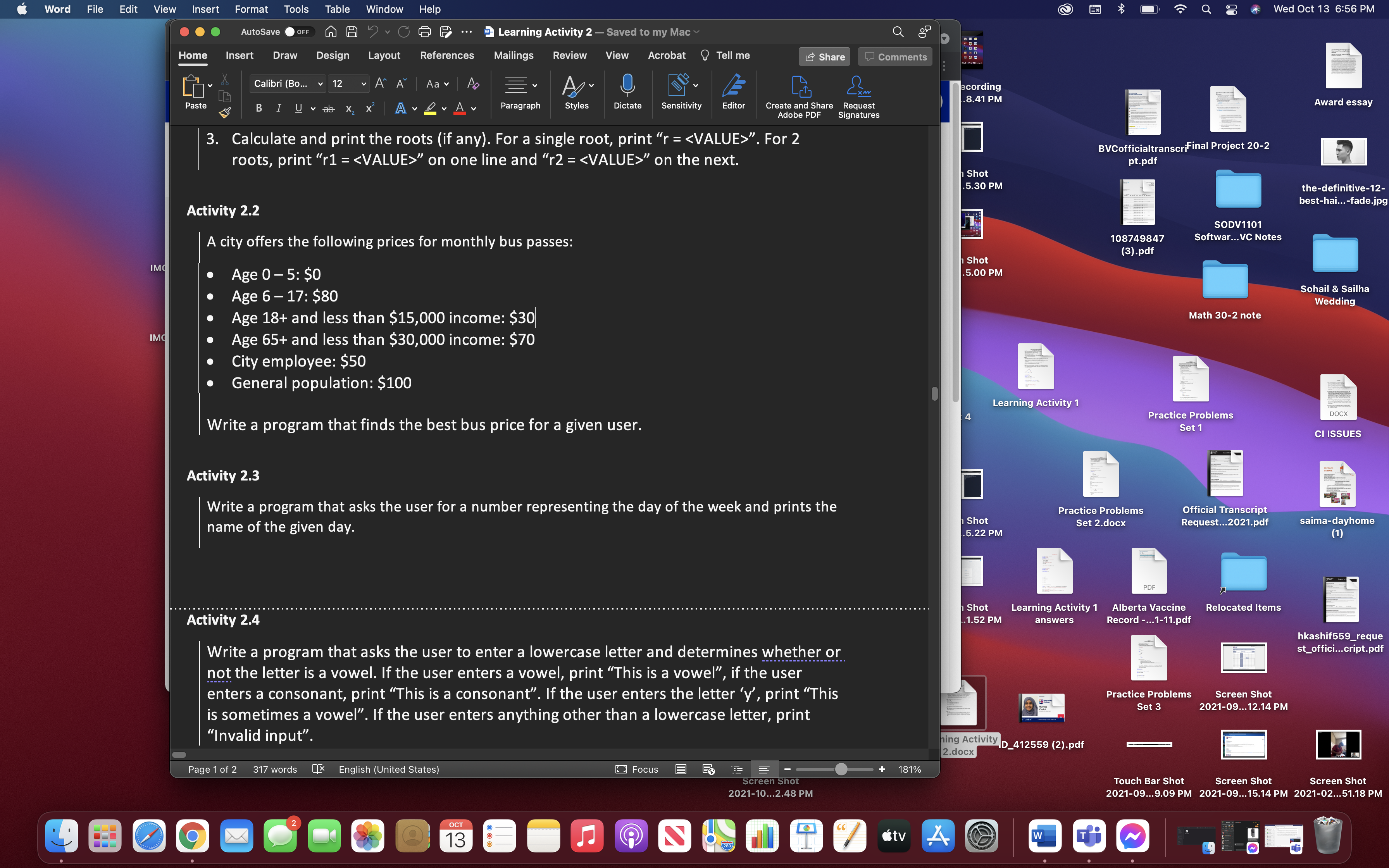Viewport: 1389px width, 868px height.
Task: Select the References ribbon tab
Action: (x=446, y=55)
